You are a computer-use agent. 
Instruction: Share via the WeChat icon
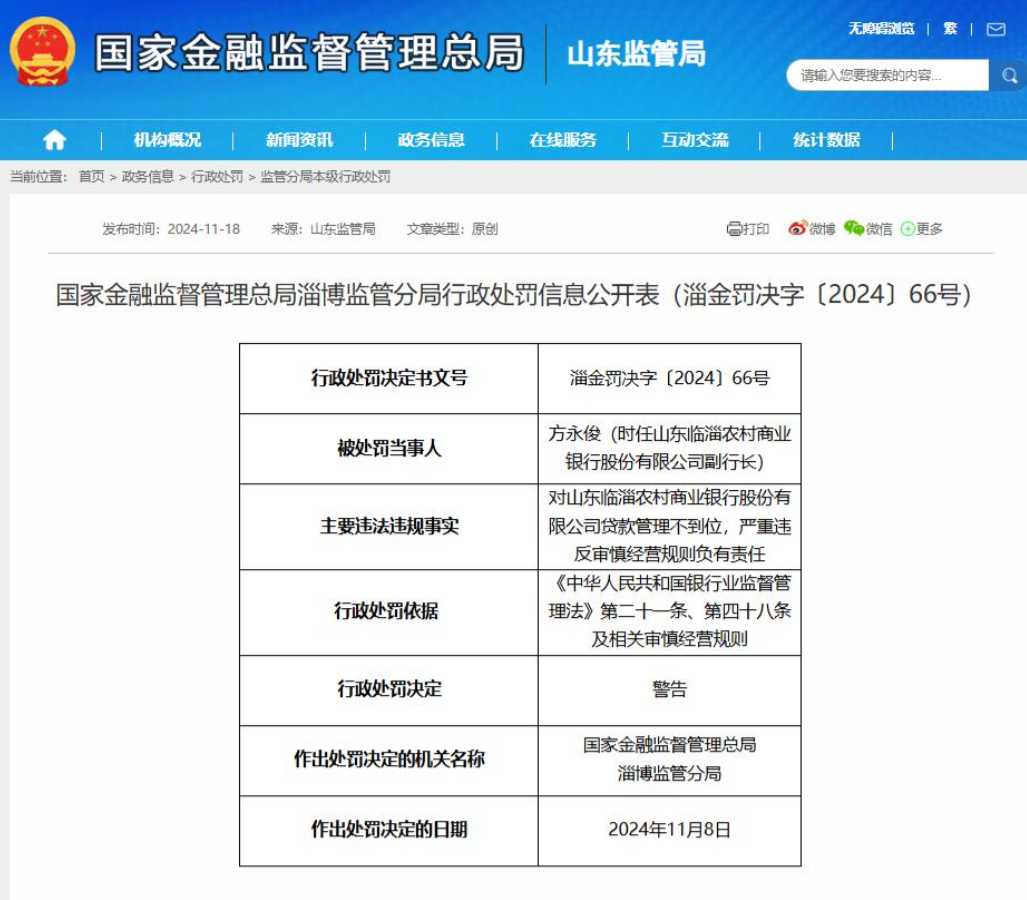point(853,228)
